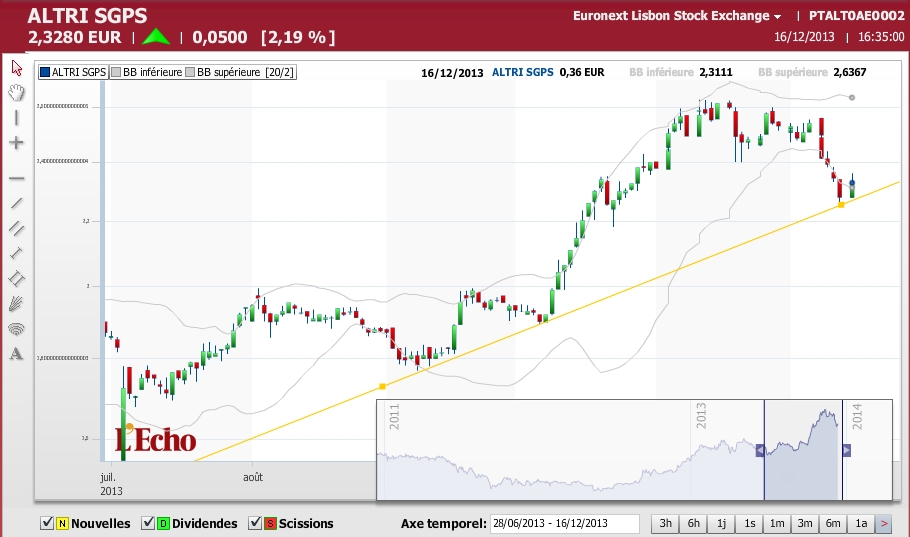Expand more time ranges with the > button
Image resolution: width=910 pixels, height=537 pixels.
884,523
